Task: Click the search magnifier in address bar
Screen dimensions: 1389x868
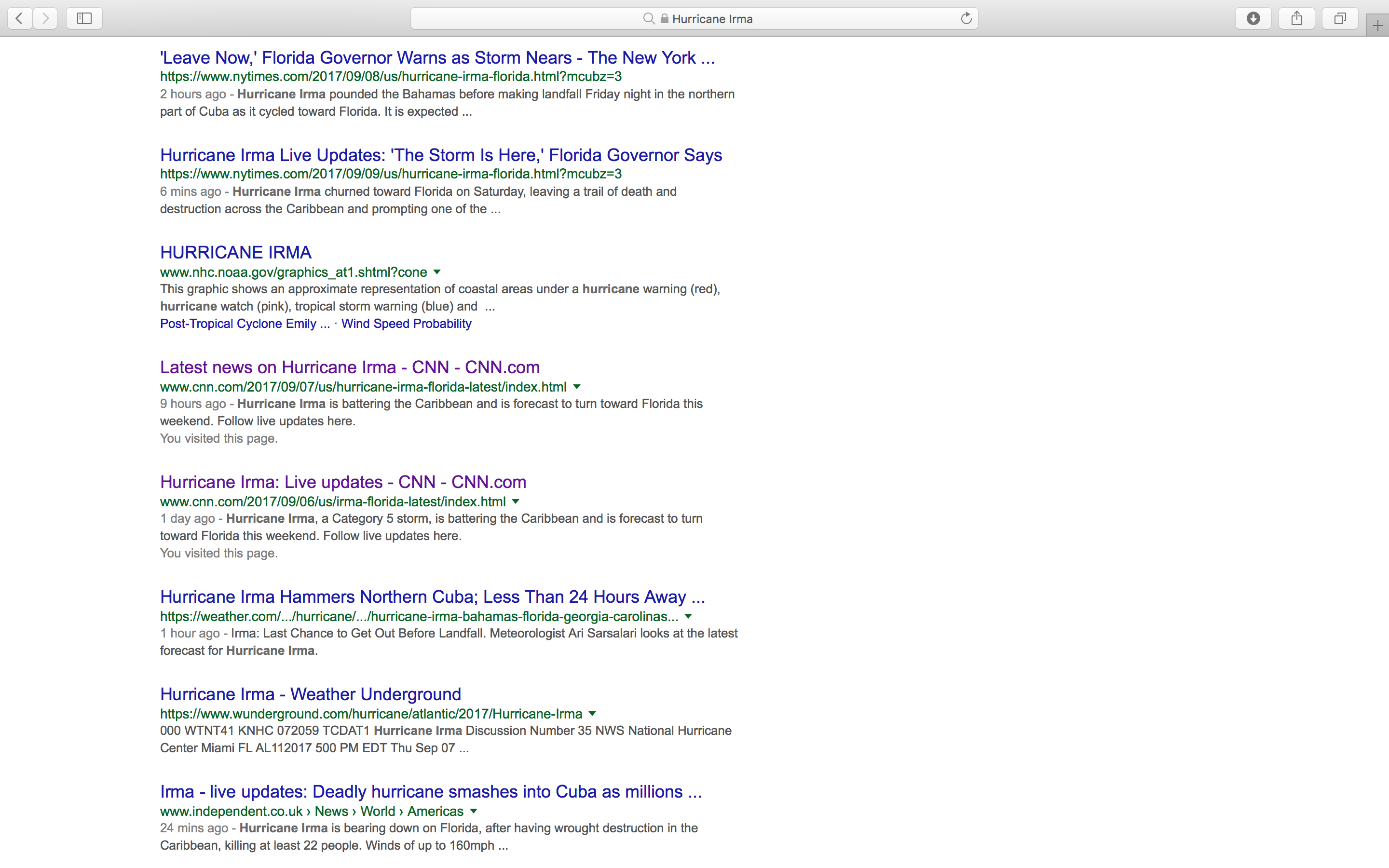Action: pos(649,19)
